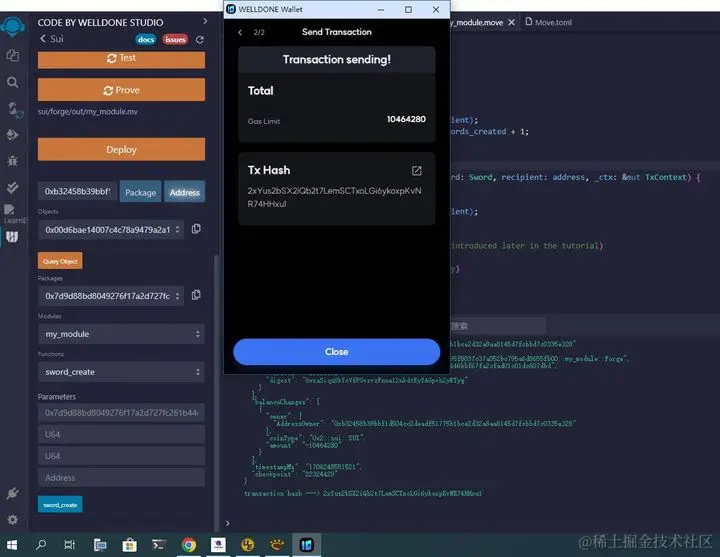
Task: Open Solidity compiler icon in sidebar
Action: pos(14,109)
